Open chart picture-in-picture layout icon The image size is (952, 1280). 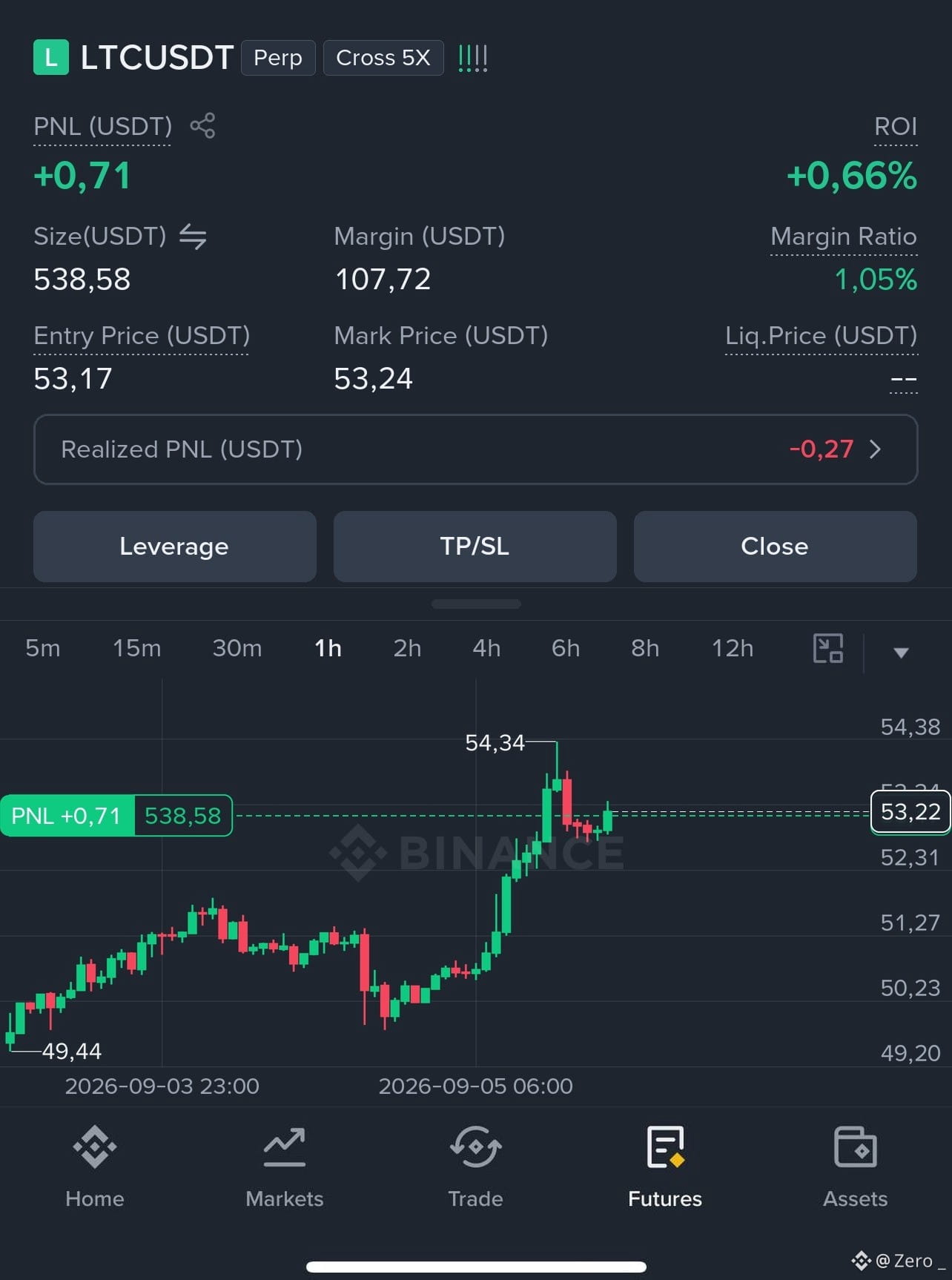click(828, 648)
